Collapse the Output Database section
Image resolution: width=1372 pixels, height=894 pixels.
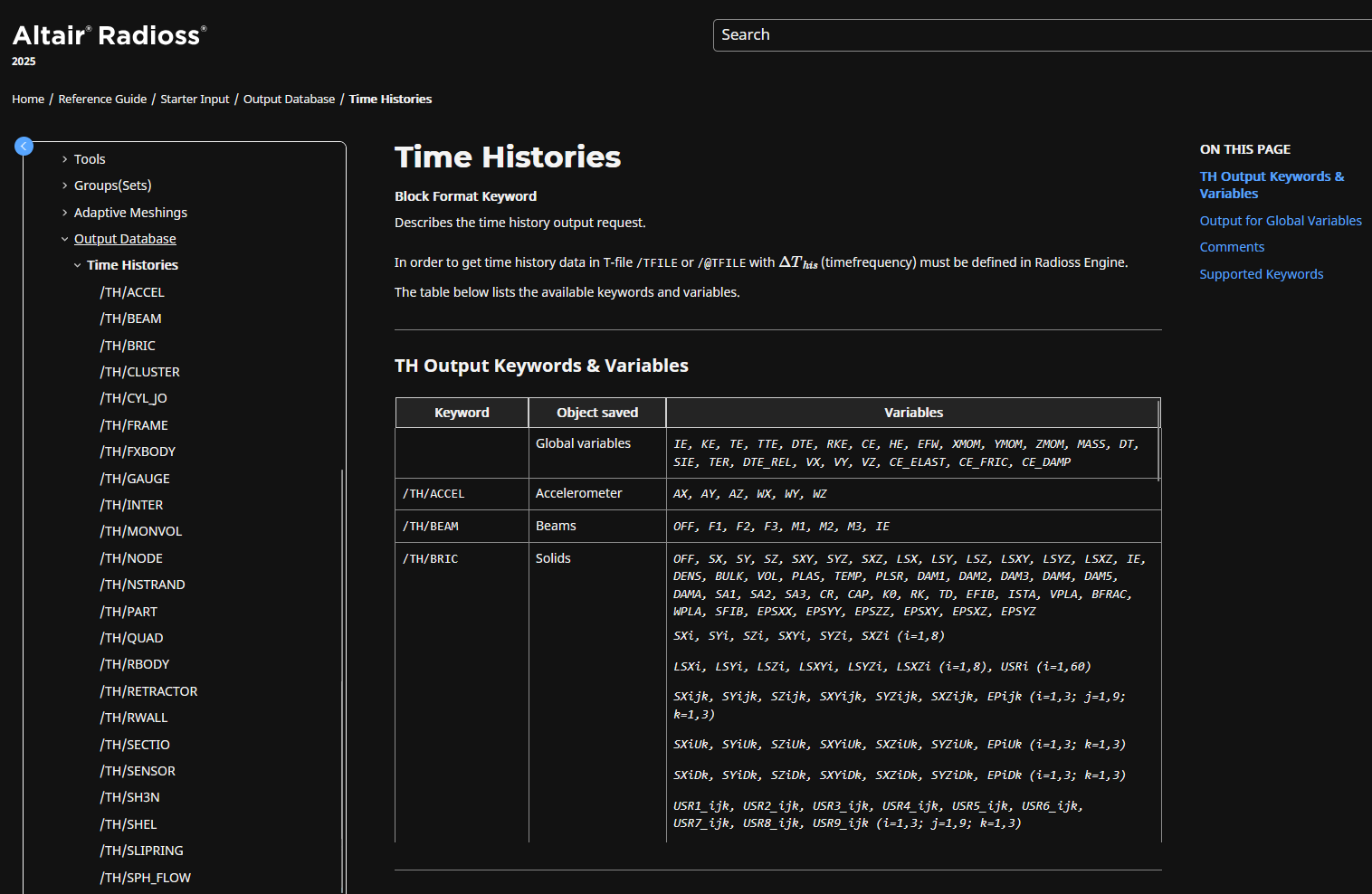pyautogui.click(x=64, y=239)
